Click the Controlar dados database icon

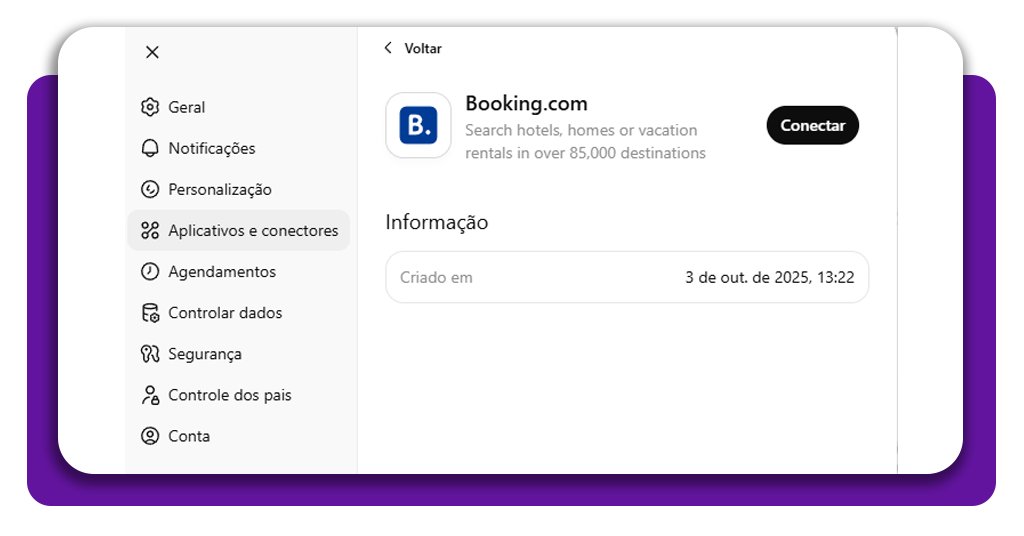click(x=150, y=313)
